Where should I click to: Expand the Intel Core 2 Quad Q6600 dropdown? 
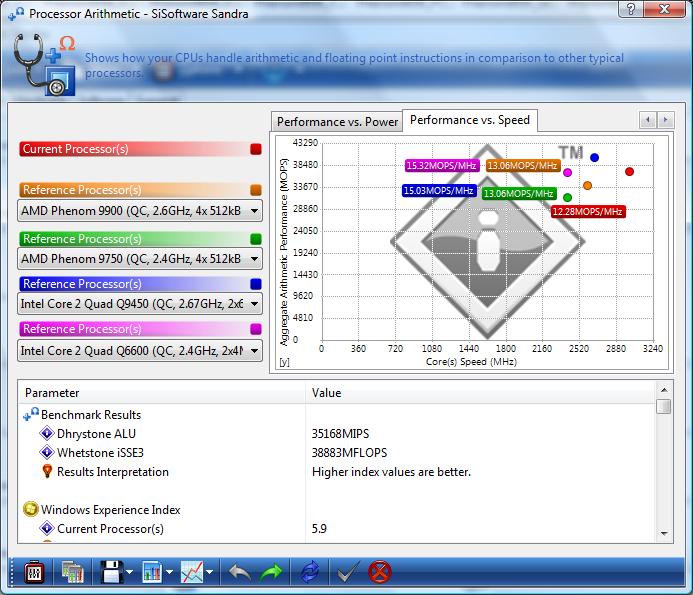141,350
